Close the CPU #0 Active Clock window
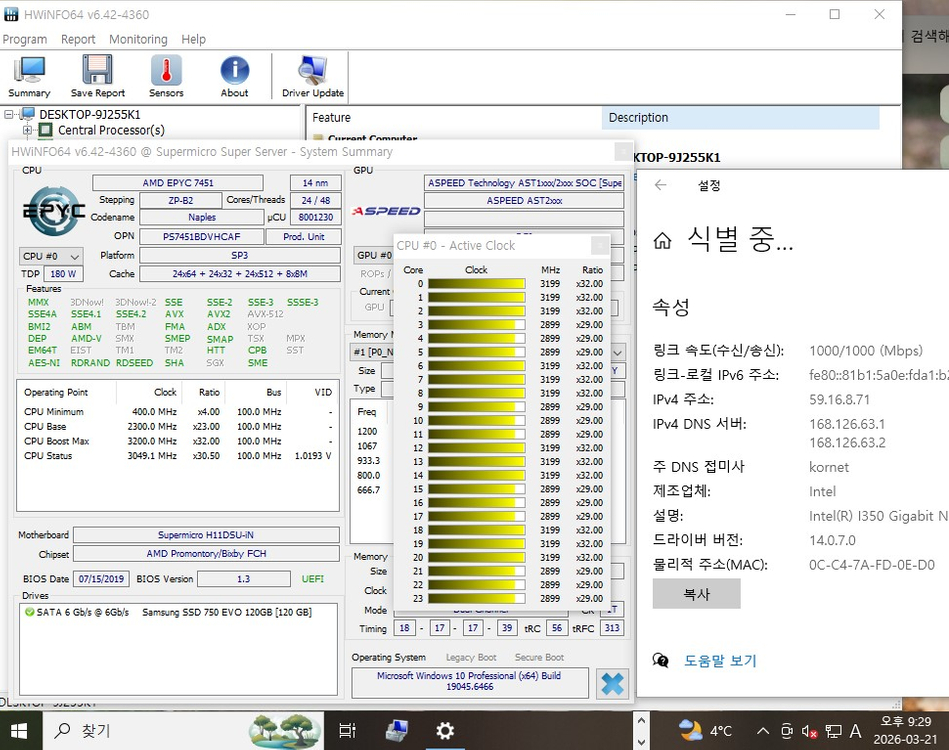Image resolution: width=949 pixels, height=750 pixels. tap(600, 245)
